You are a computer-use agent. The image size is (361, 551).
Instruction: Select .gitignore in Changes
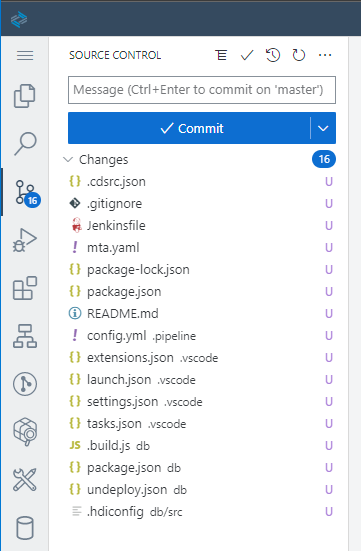pos(199,204)
